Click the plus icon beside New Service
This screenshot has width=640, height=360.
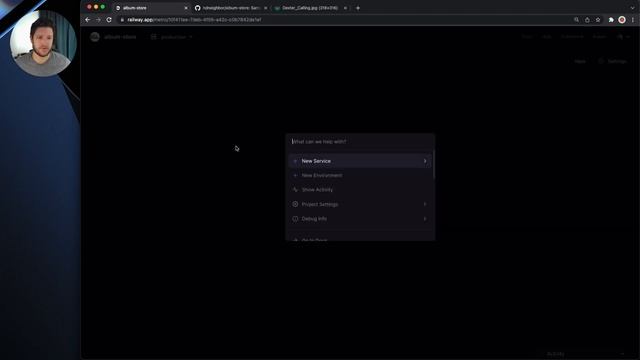click(295, 161)
